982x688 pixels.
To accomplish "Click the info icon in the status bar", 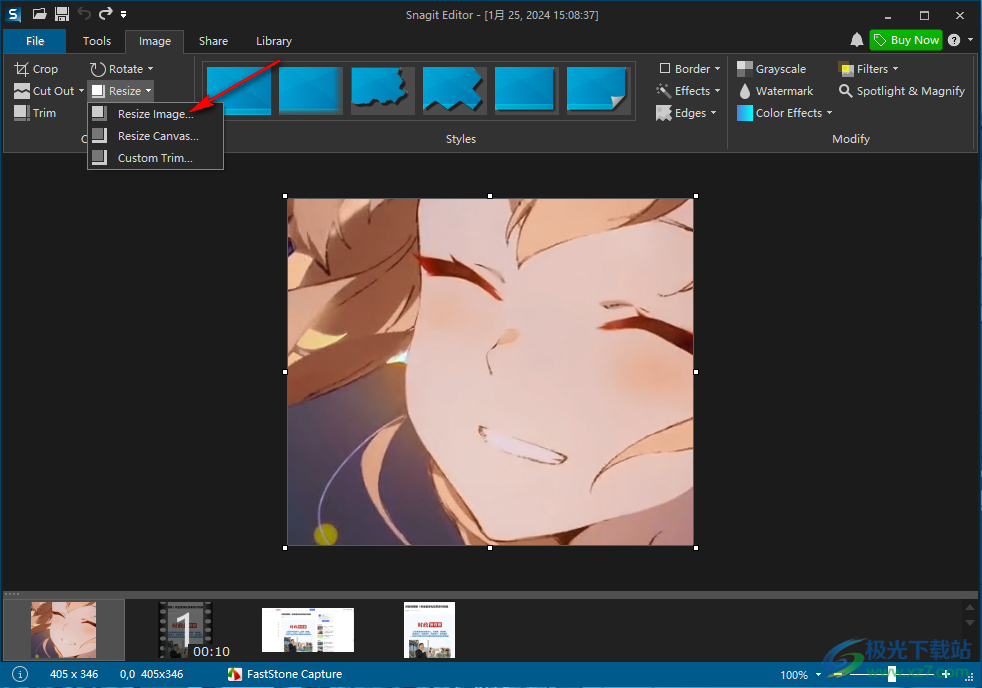I will coord(20,674).
